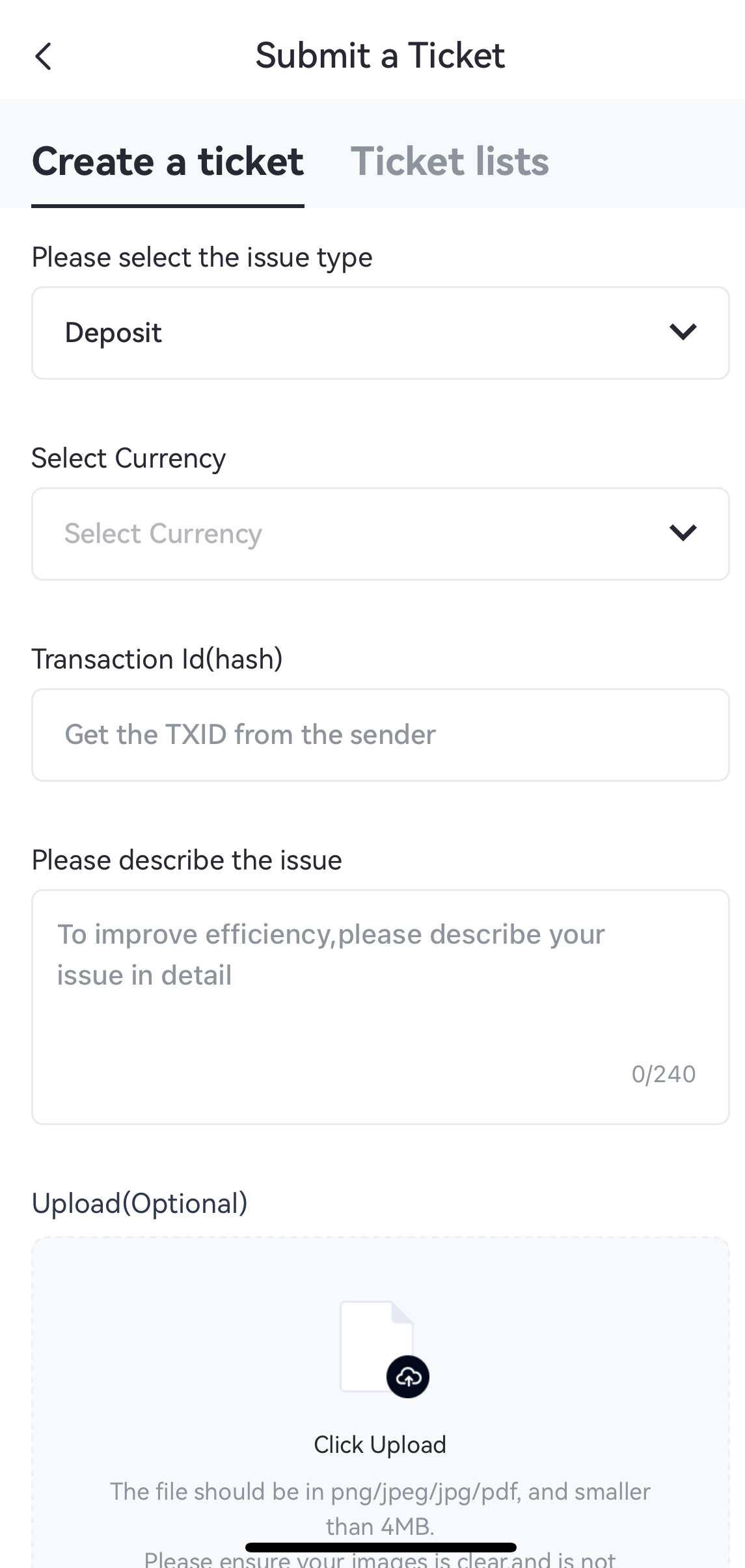The width and height of the screenshot is (745, 1568).
Task: Click the chevron in the currency field
Action: click(x=683, y=533)
